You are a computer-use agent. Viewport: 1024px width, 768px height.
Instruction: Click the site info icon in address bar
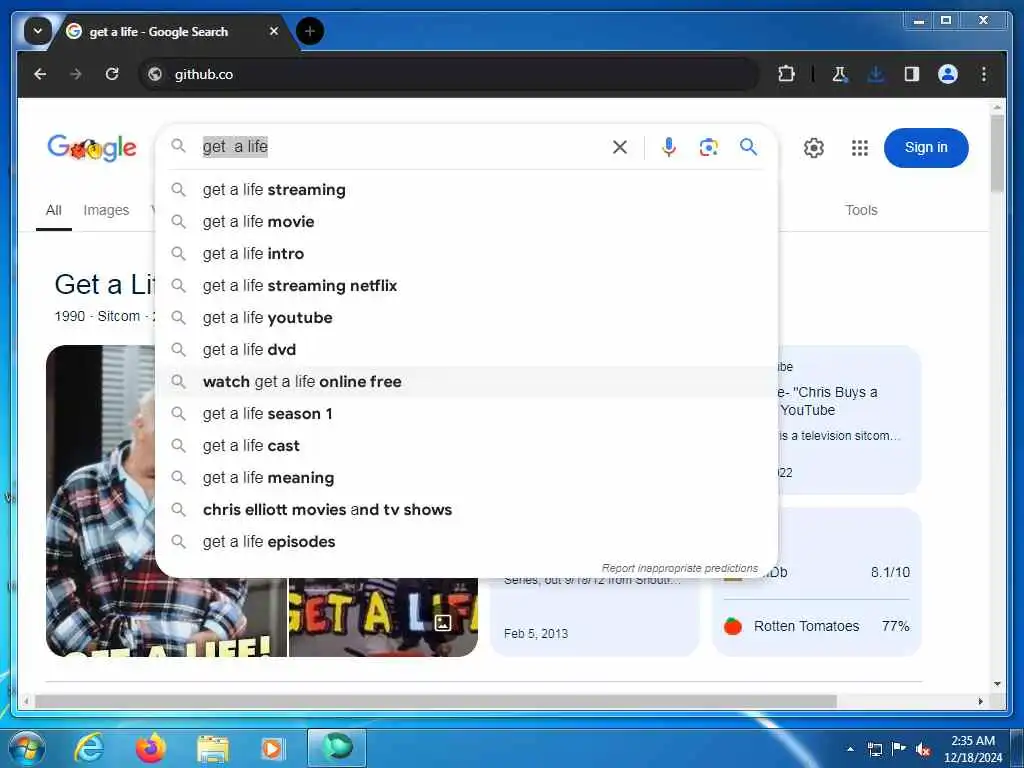pyautogui.click(x=155, y=74)
